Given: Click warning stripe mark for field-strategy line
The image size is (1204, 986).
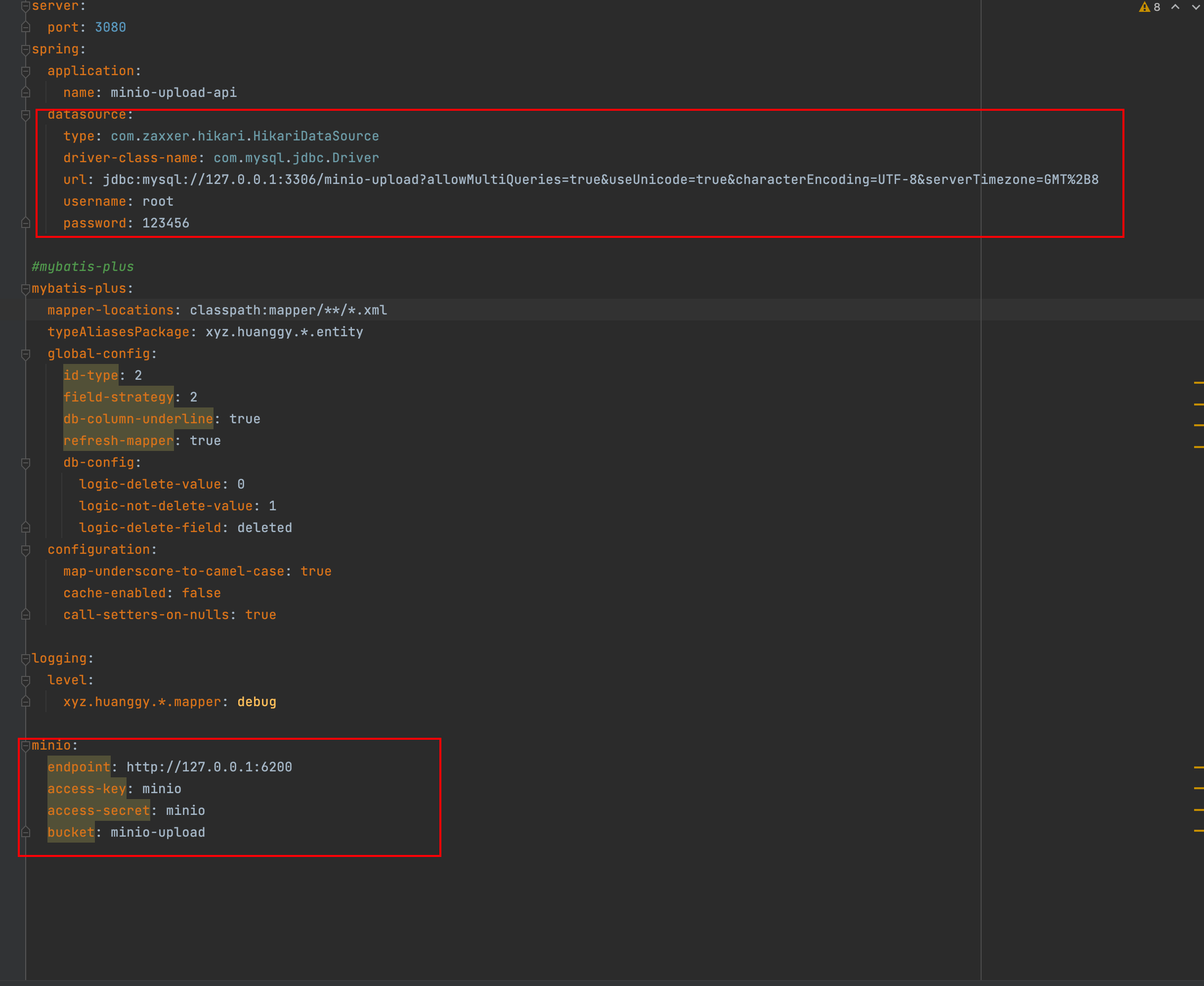Looking at the screenshot, I should 1199,404.
